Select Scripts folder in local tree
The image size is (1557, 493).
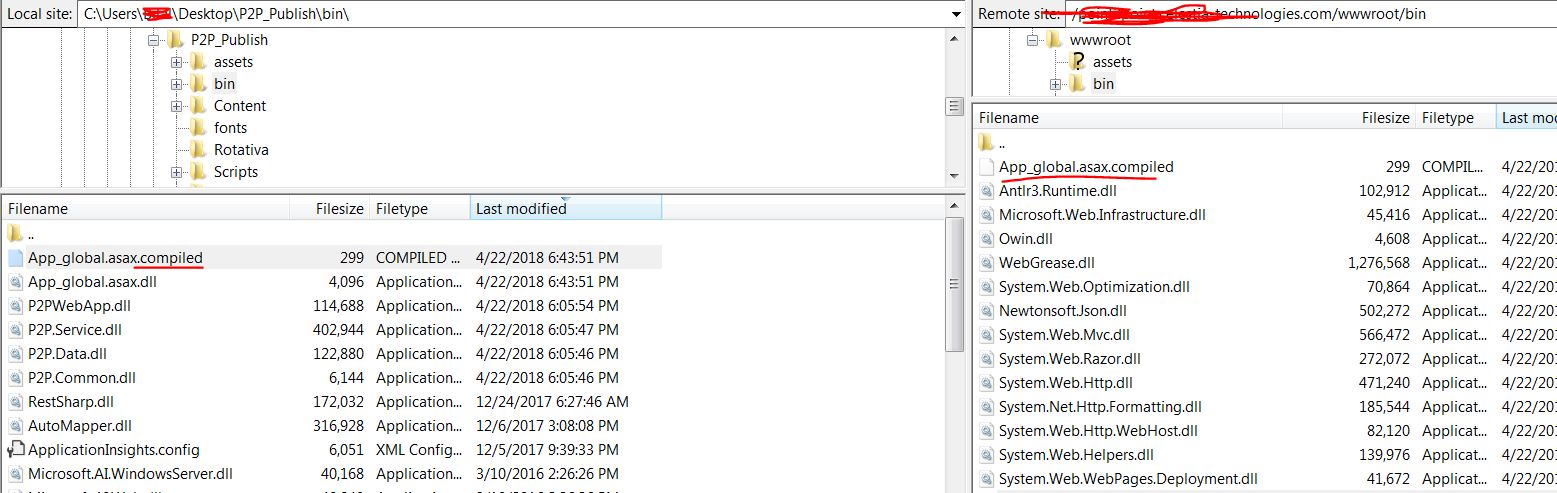click(x=236, y=172)
